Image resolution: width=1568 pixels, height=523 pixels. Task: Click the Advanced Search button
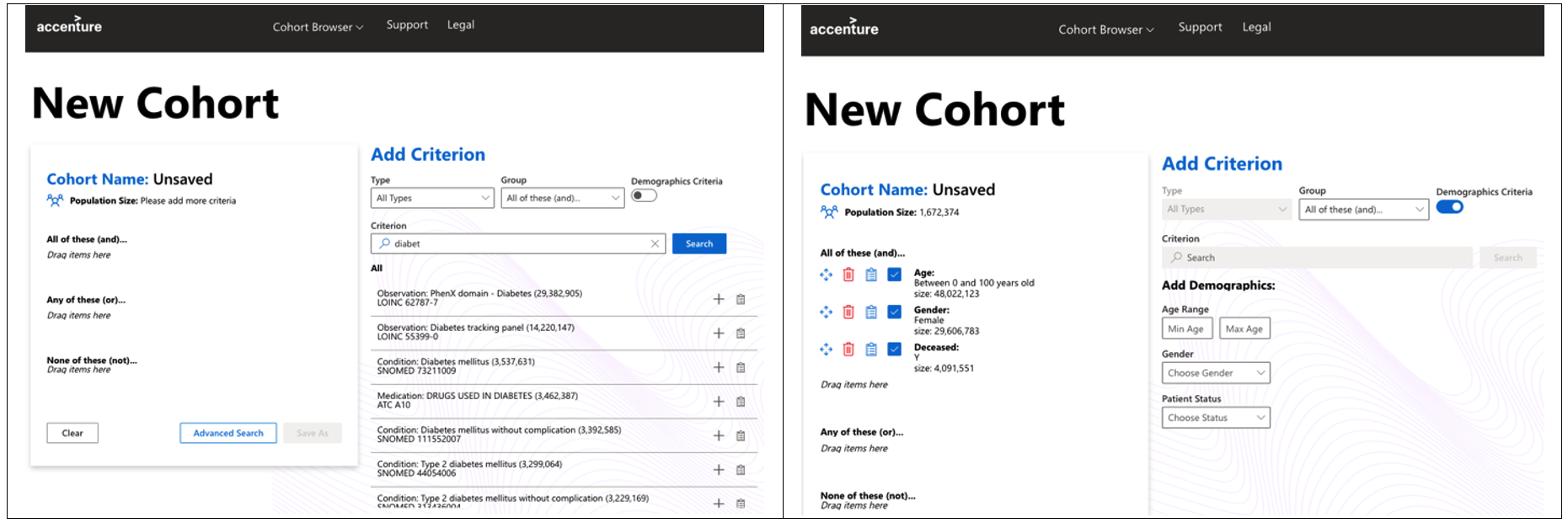(x=228, y=433)
